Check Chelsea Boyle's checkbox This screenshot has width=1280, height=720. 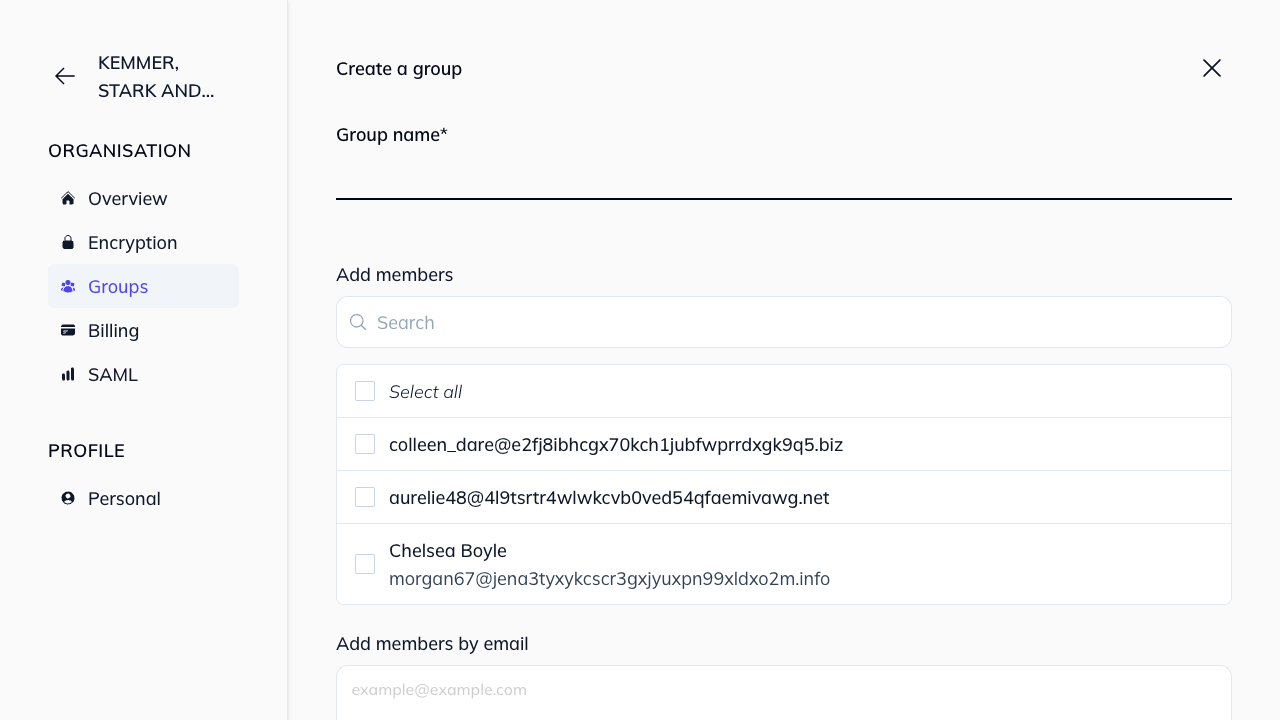tap(364, 563)
